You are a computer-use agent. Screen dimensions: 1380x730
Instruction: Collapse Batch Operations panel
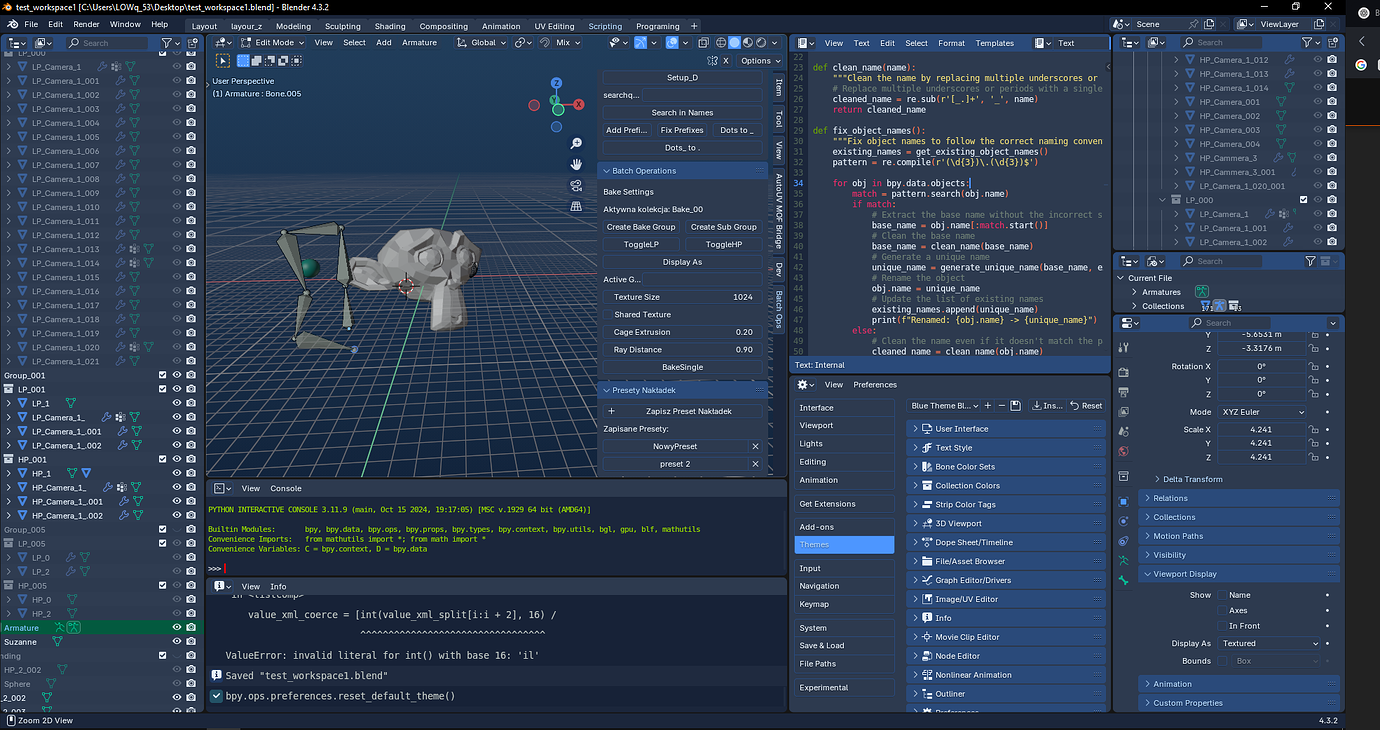click(682, 171)
